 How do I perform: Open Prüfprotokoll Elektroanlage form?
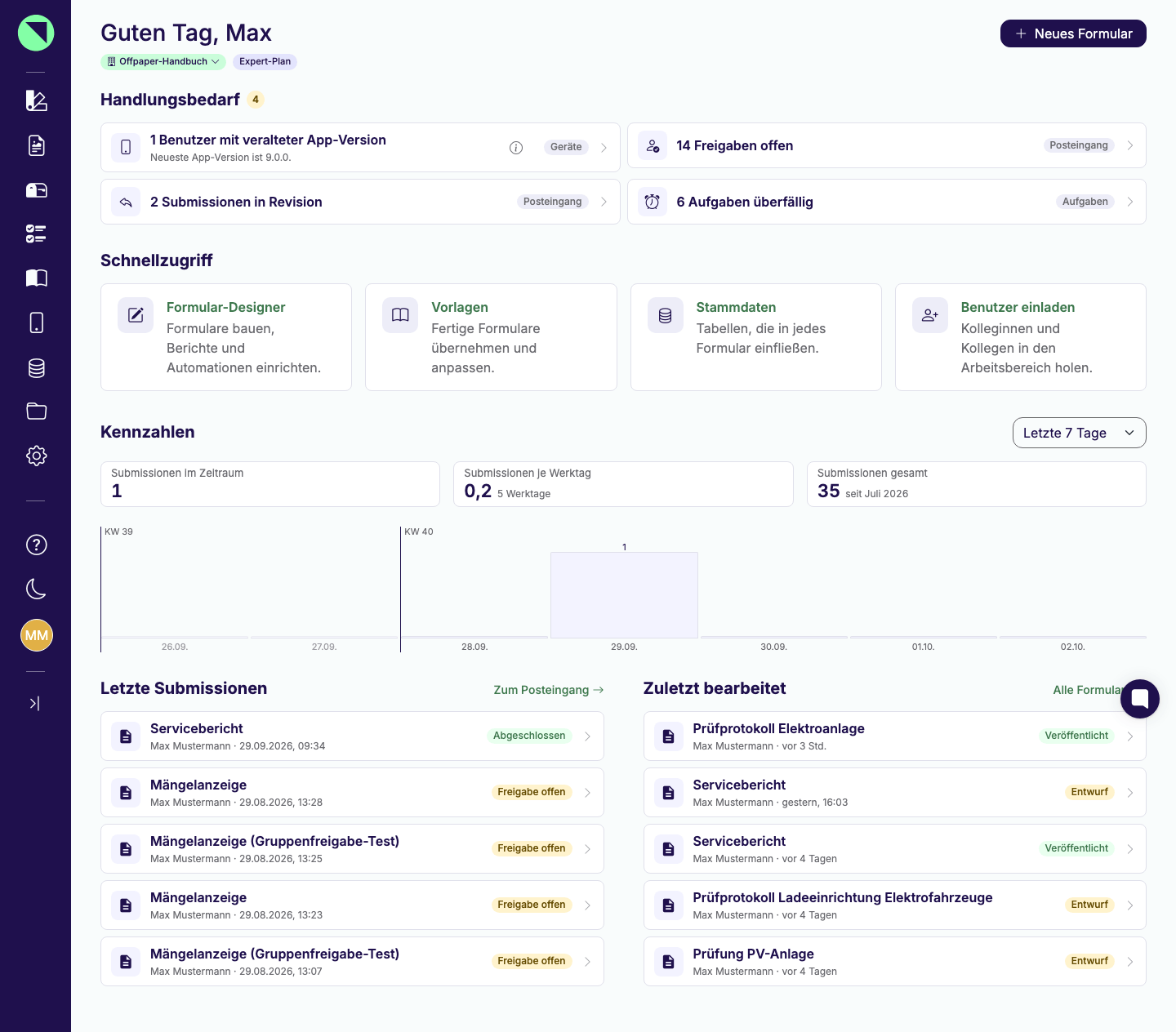point(895,736)
